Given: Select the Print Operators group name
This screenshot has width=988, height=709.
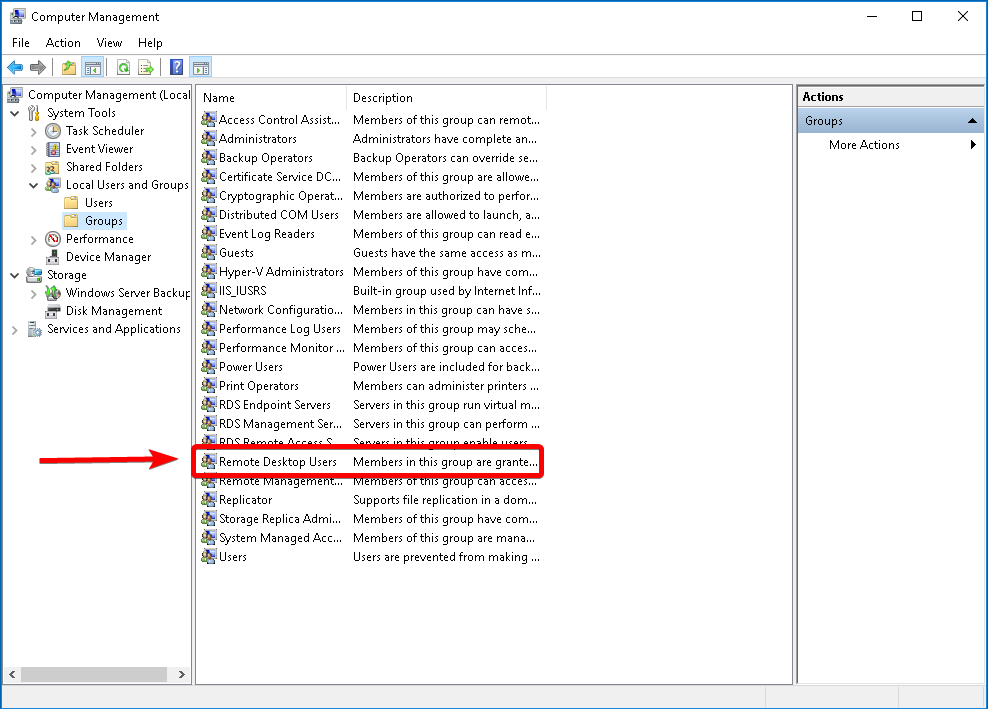Looking at the screenshot, I should coord(258,386).
